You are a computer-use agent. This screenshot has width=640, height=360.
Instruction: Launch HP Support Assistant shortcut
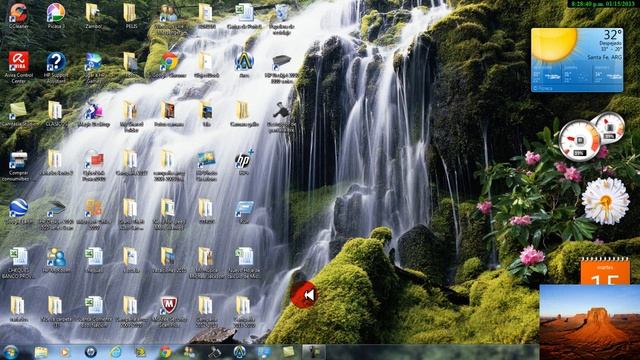pyautogui.click(x=56, y=67)
